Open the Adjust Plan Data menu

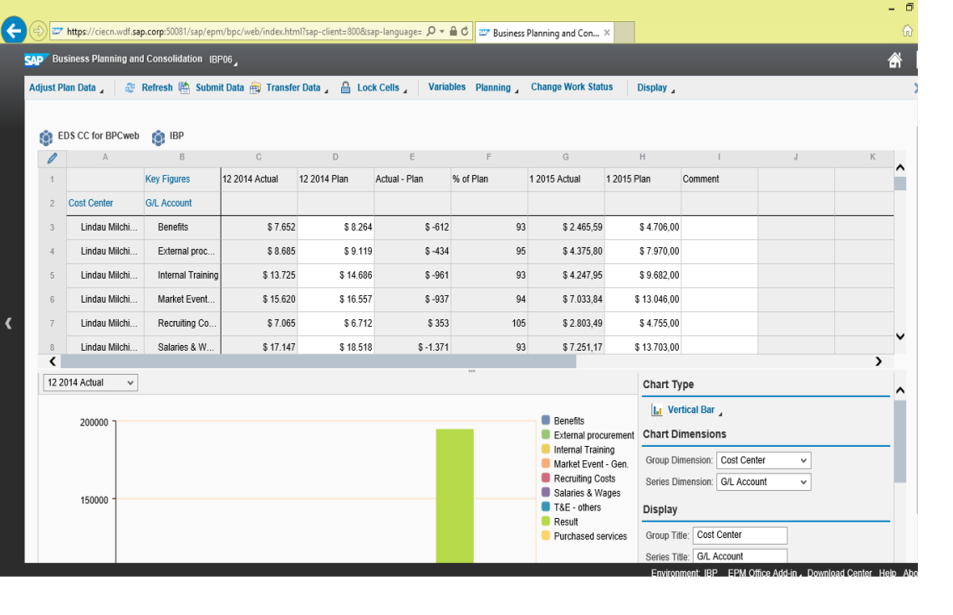(66, 88)
